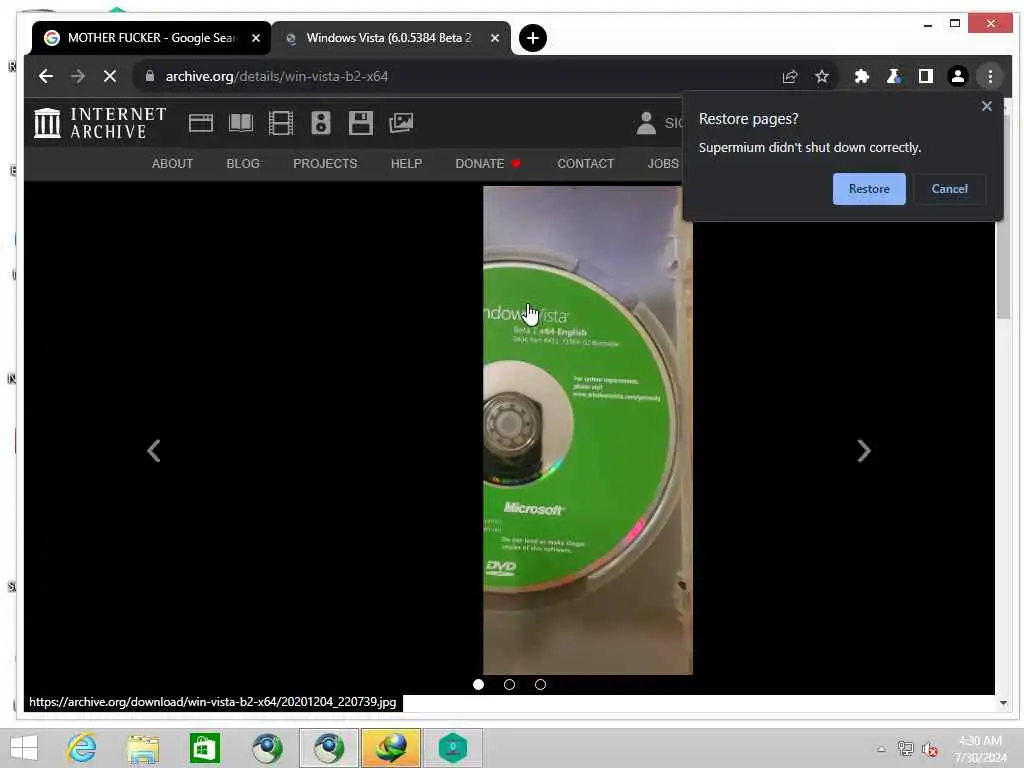Click the scrollbar down arrow
This screenshot has width=1024, height=768.
pos(1003,703)
